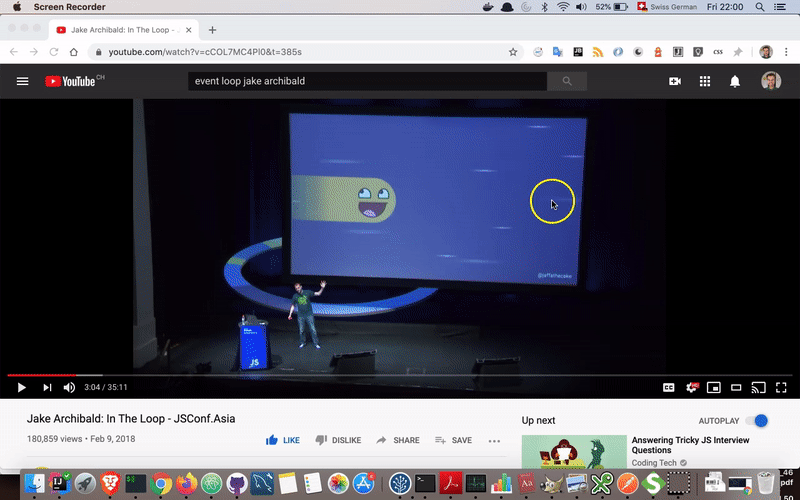Toggle closed captions on the player

668,388
